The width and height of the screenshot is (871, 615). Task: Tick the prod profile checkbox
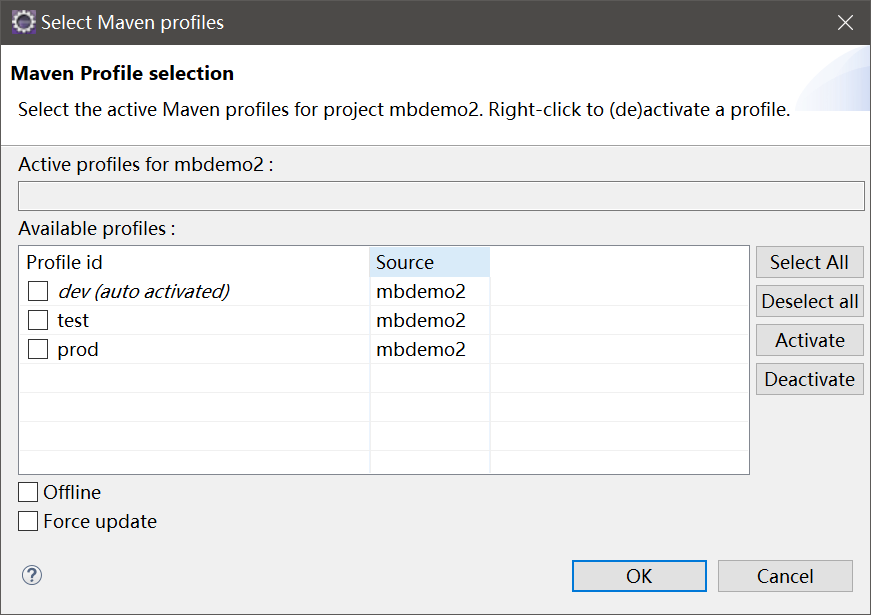38,349
